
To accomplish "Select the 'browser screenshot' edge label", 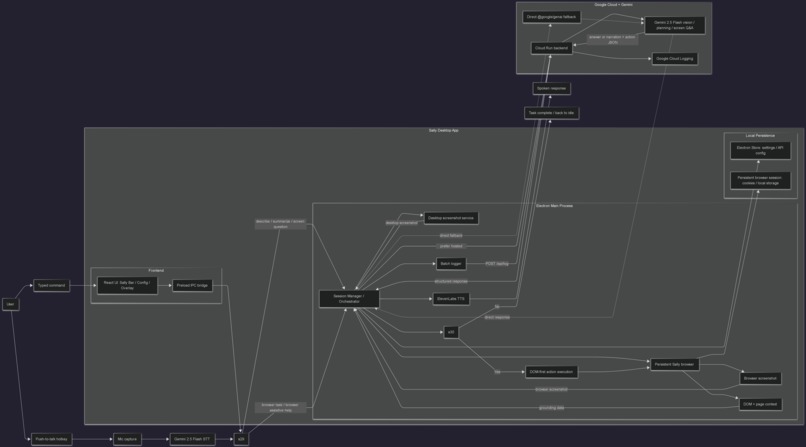I will (x=552, y=389).
